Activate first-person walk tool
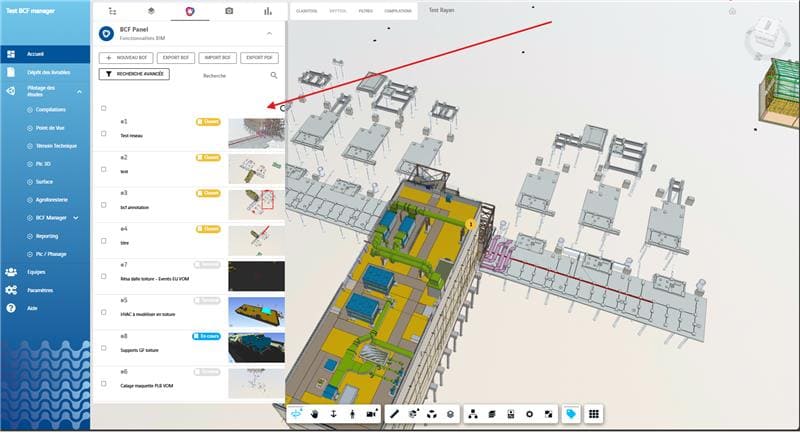The image size is (800, 433). click(351, 413)
